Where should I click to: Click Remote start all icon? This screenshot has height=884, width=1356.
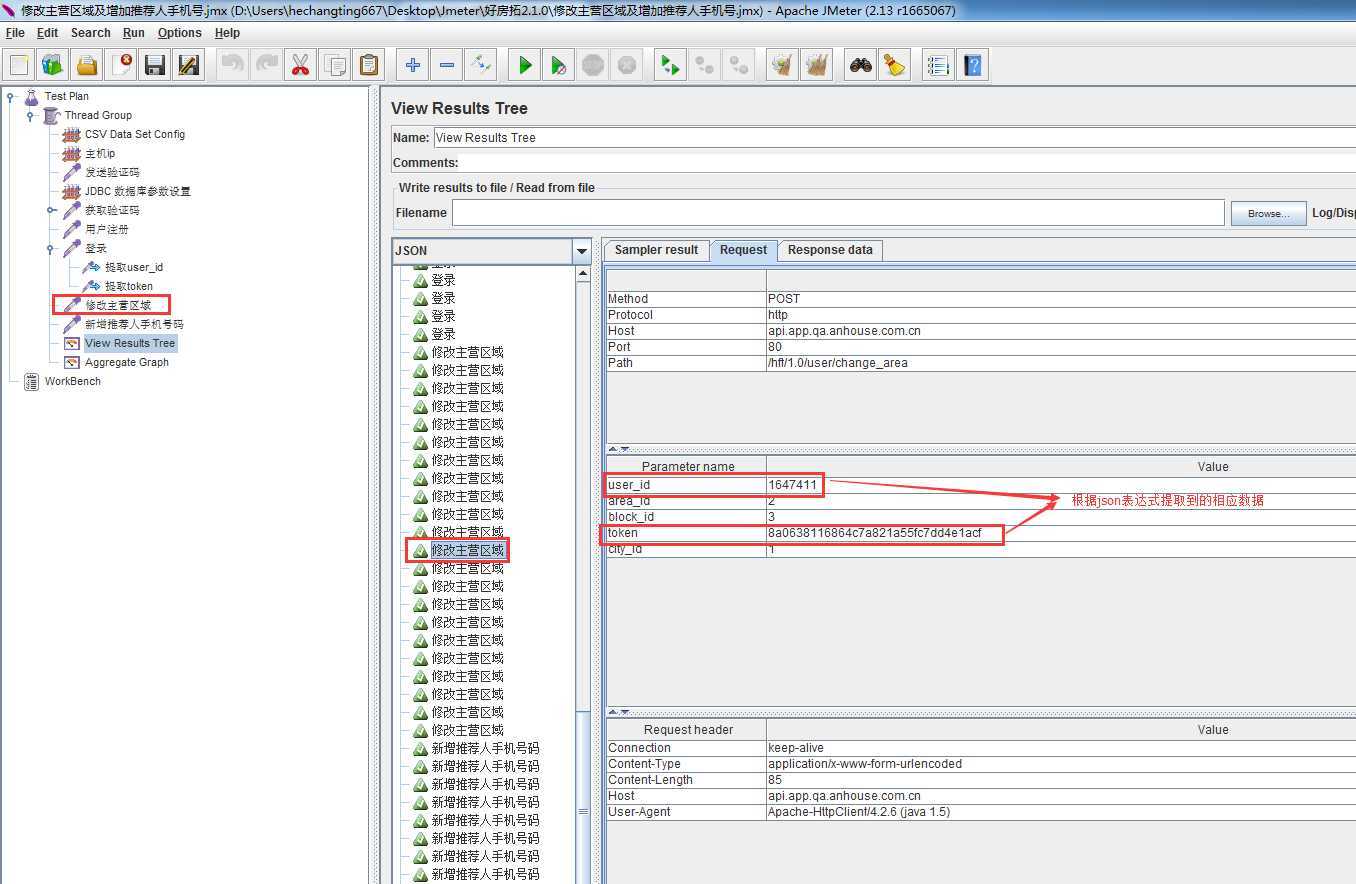(x=671, y=66)
